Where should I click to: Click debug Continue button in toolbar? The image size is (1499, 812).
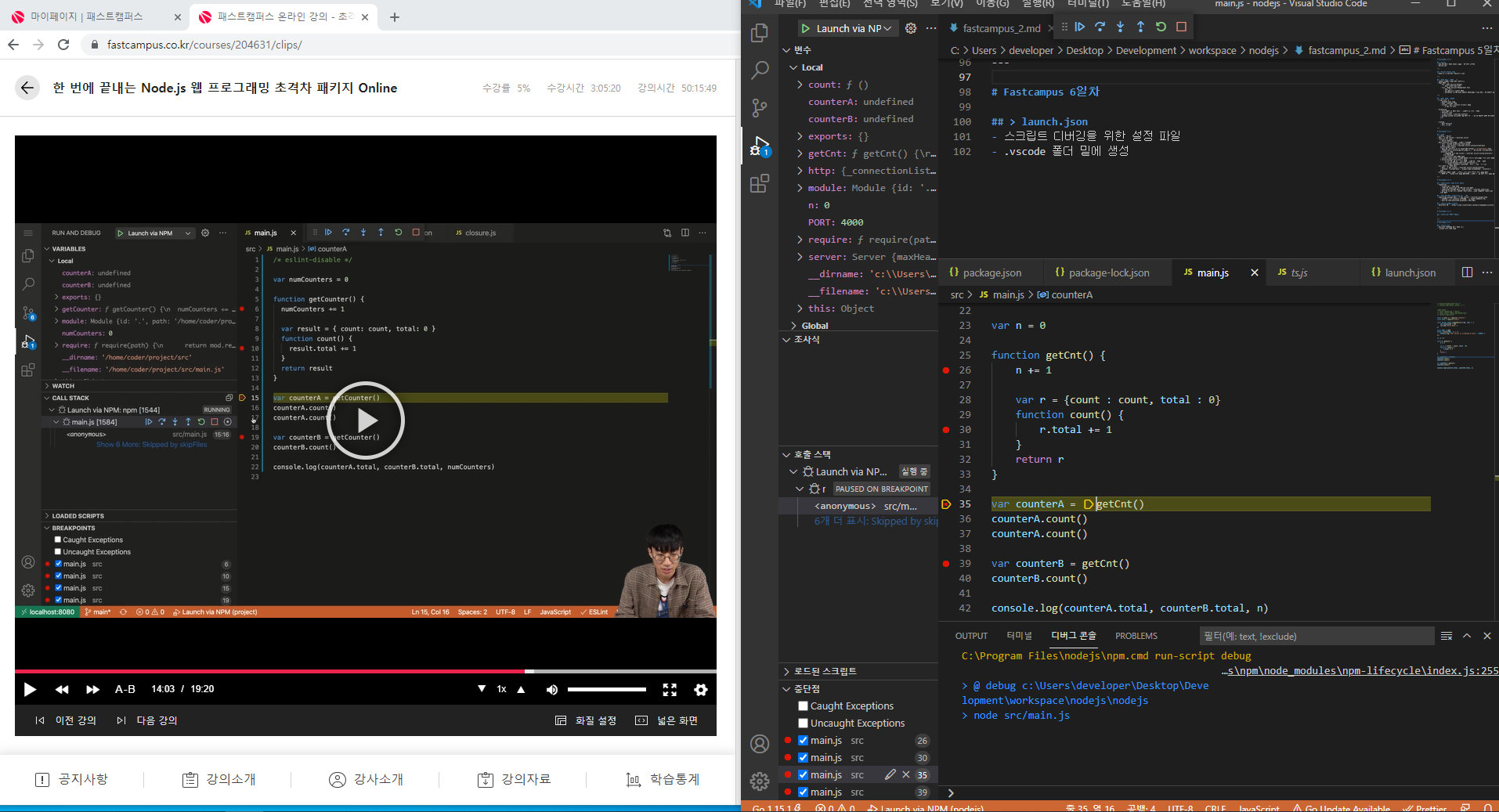coord(1080,27)
